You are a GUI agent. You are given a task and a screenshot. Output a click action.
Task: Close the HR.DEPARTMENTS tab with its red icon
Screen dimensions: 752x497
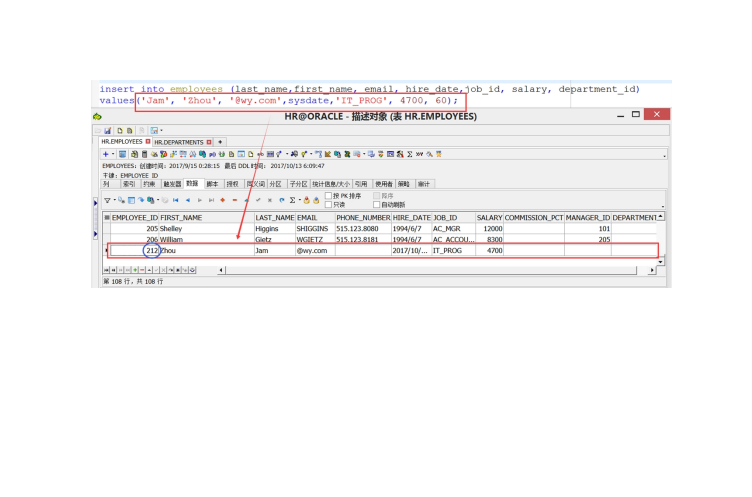pos(209,142)
